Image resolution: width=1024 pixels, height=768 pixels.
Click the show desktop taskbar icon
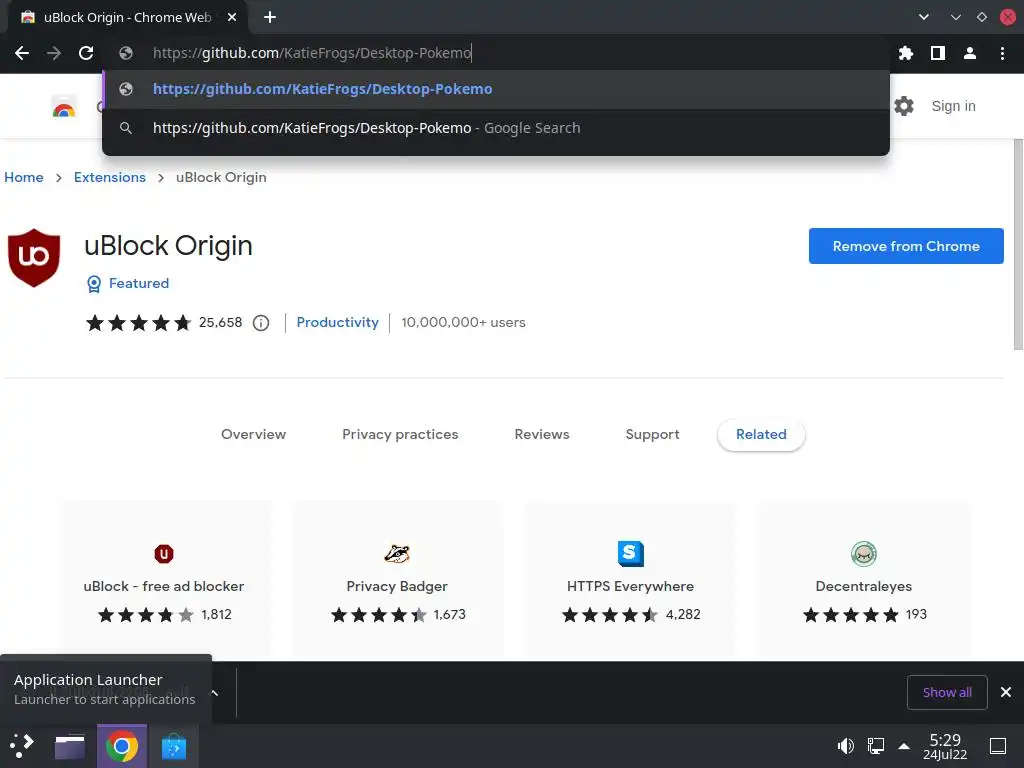(998, 746)
